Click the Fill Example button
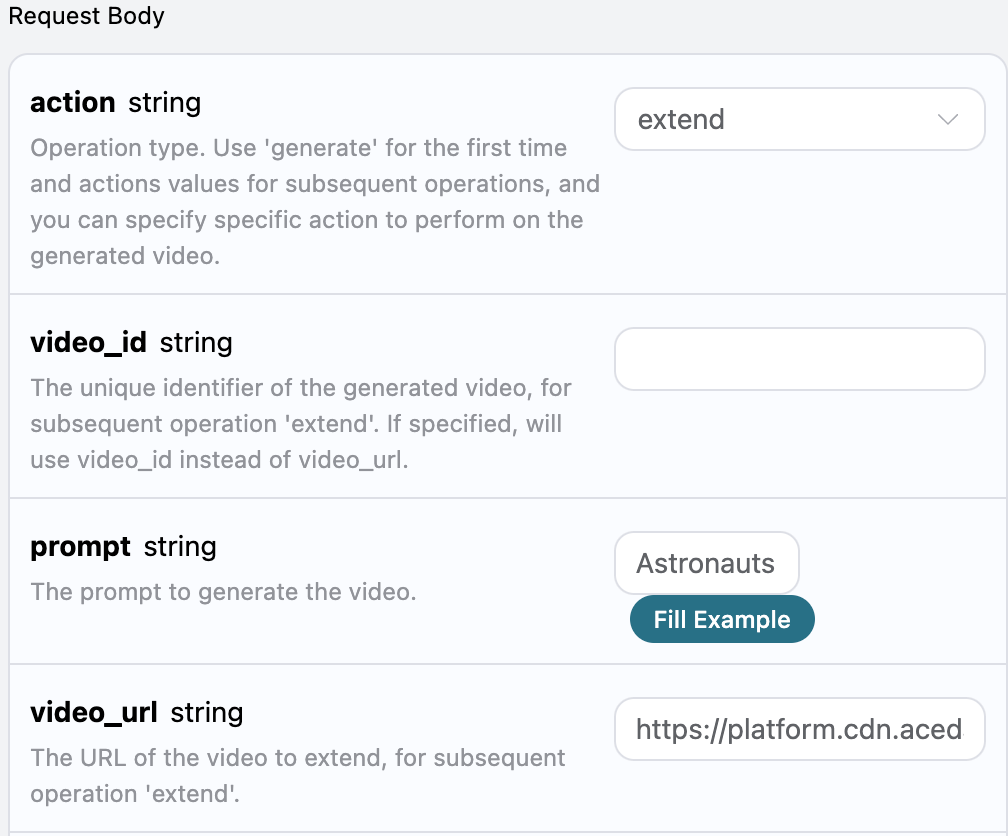Viewport: 1008px width, 836px height. tap(722, 619)
